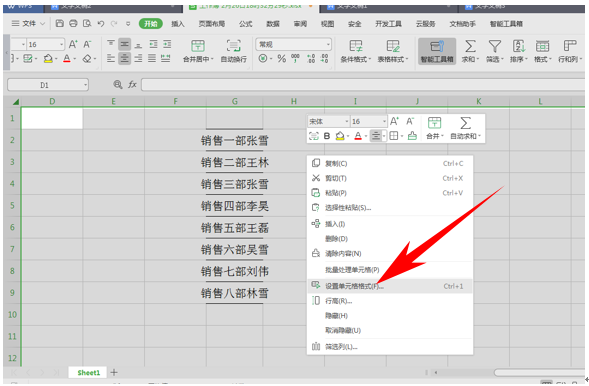Switch to the 页面布局 ribbon tab

212,24
